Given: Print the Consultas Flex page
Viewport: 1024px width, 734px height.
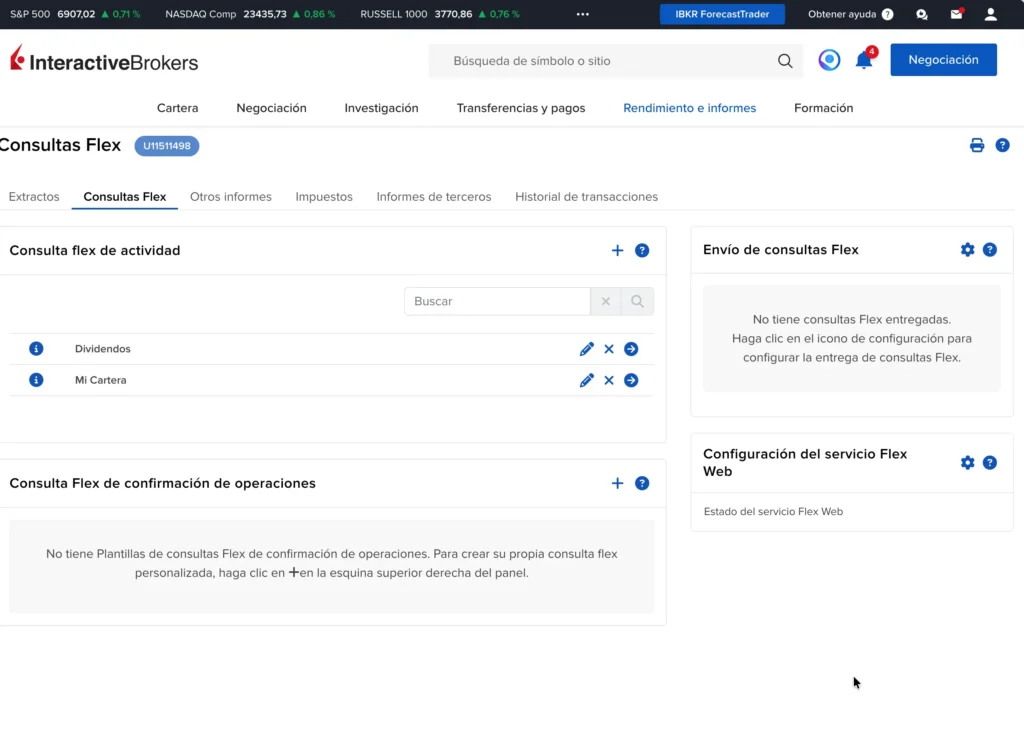Looking at the screenshot, I should (x=977, y=145).
